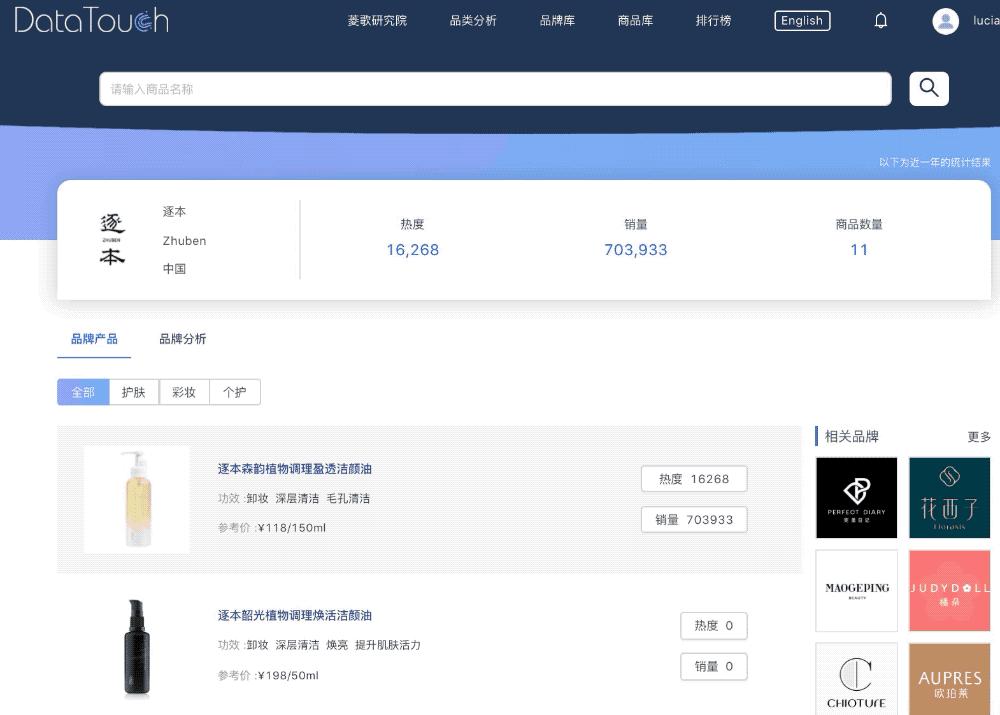Switch to the 个护 filter
Viewport: 1000px width, 715px height.
[234, 391]
